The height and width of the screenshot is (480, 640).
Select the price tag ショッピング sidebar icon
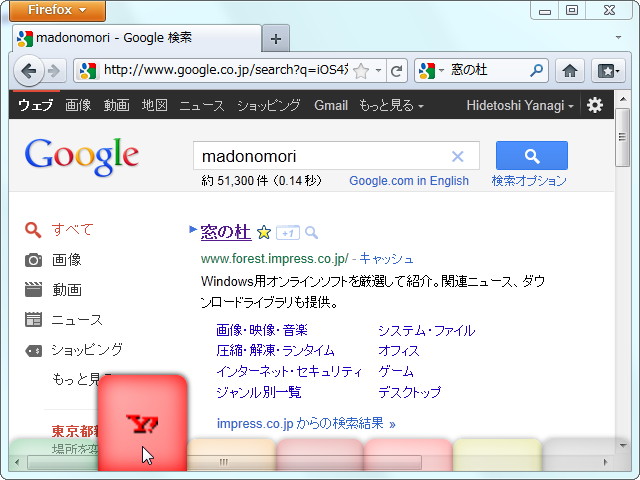tap(33, 350)
